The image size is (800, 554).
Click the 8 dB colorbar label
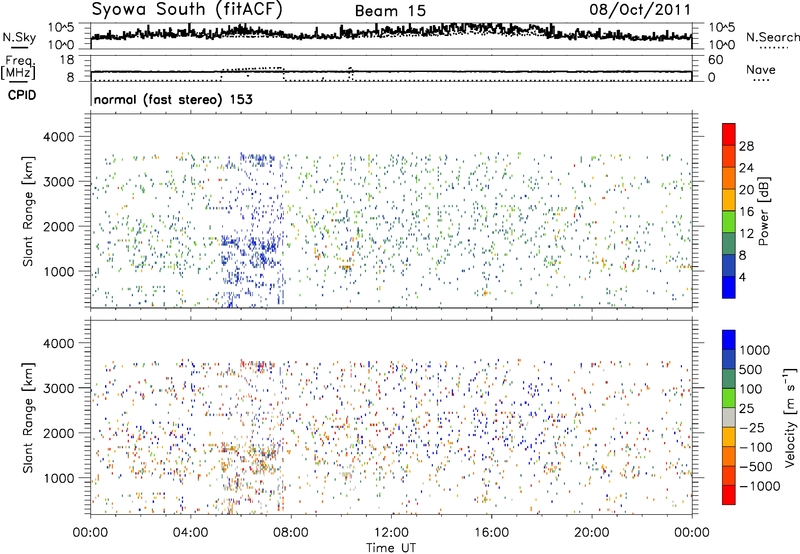point(743,255)
